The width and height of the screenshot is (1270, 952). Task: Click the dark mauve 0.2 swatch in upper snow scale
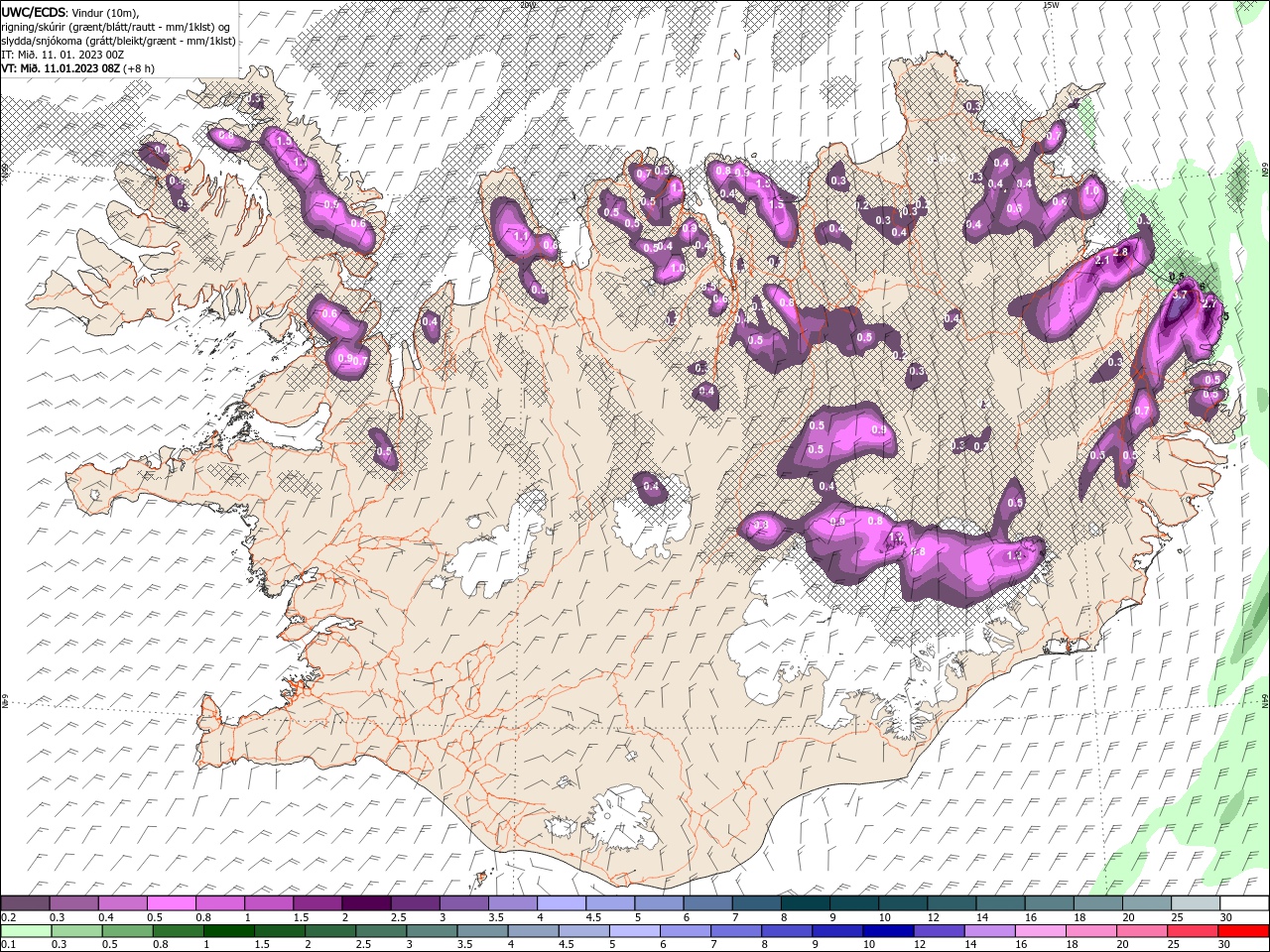[x=25, y=902]
